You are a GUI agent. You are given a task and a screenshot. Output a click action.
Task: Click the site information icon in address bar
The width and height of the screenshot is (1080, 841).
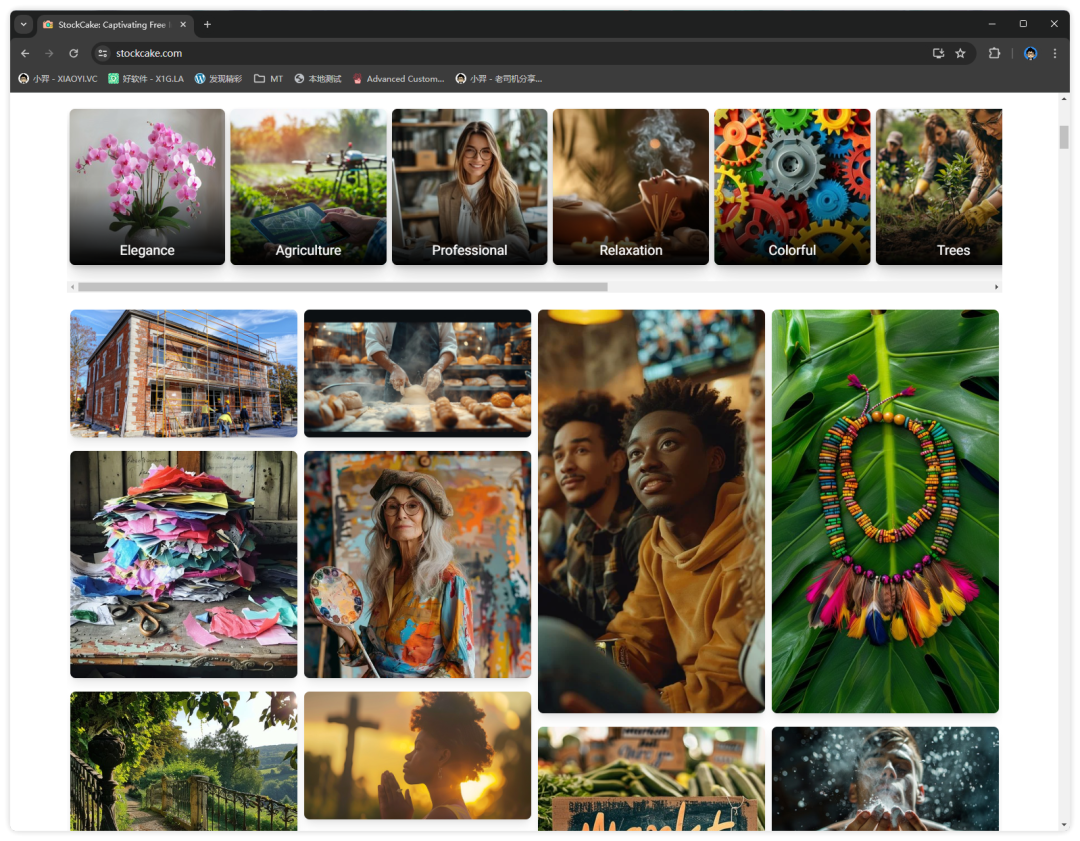pyautogui.click(x=102, y=53)
